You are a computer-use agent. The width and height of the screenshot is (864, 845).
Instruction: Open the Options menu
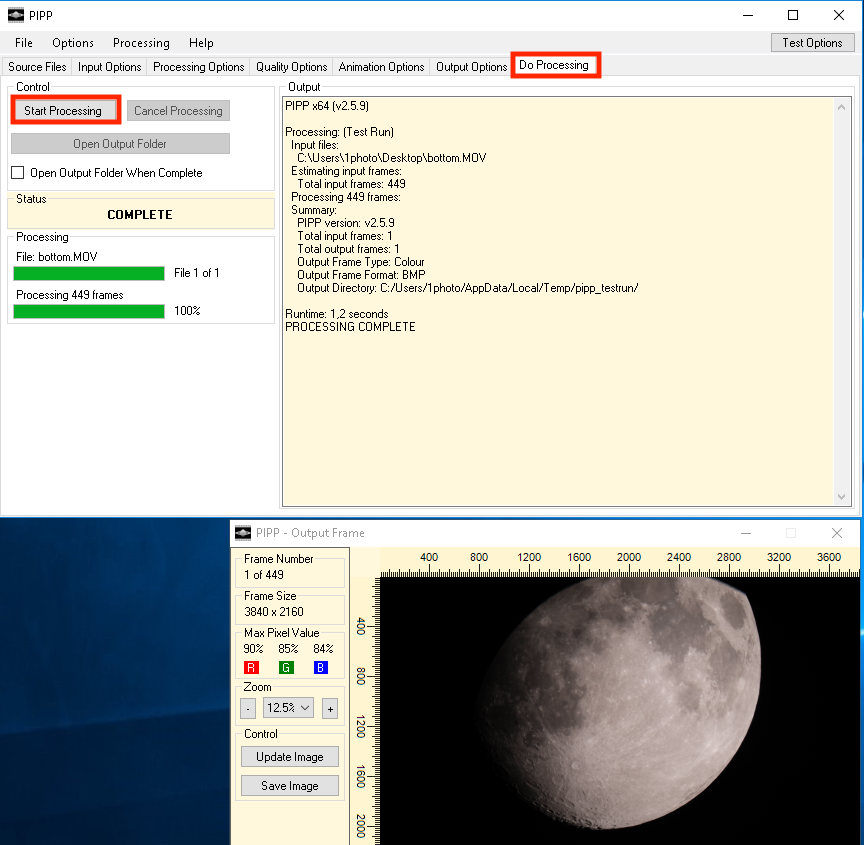(x=73, y=43)
